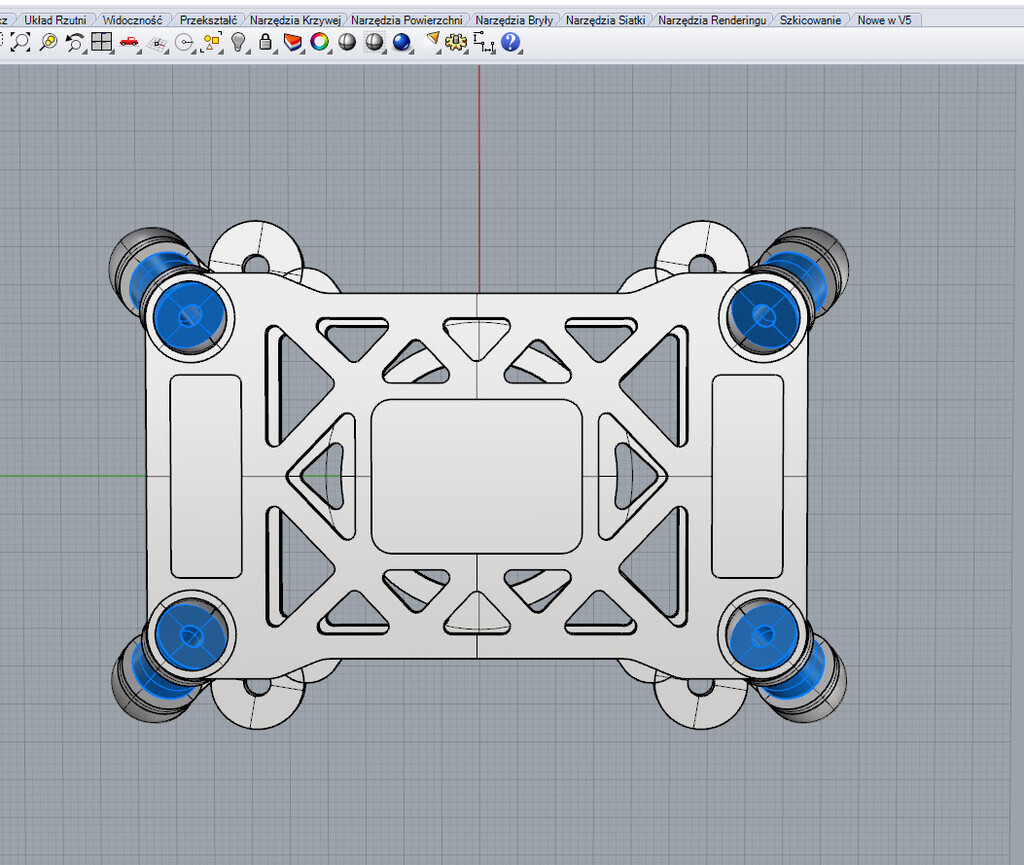Click the color wheel icon
The image size is (1024, 865).
[x=320, y=42]
